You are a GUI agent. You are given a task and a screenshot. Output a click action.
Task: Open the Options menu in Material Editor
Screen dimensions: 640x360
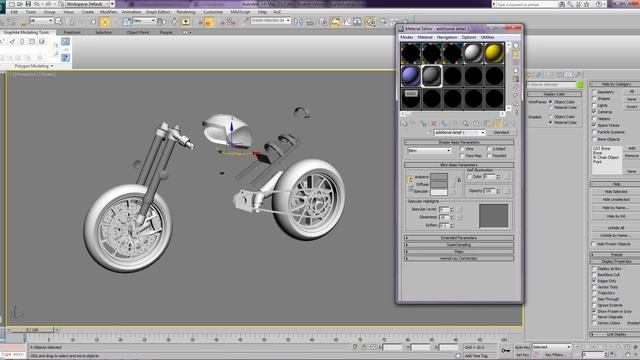pyautogui.click(x=469, y=37)
